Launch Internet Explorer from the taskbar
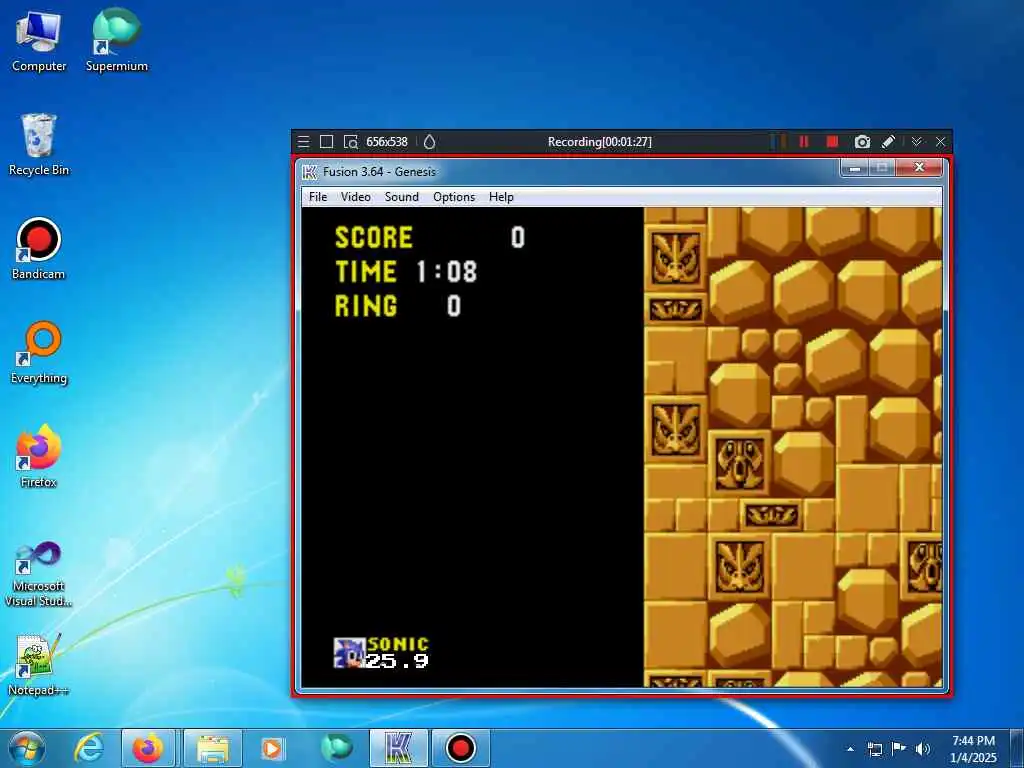This screenshot has height=768, width=1024. click(89, 748)
